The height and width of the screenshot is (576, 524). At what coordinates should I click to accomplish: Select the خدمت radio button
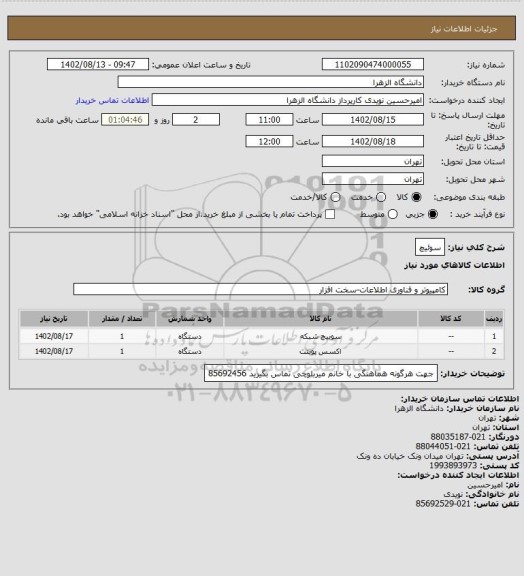tap(381, 197)
